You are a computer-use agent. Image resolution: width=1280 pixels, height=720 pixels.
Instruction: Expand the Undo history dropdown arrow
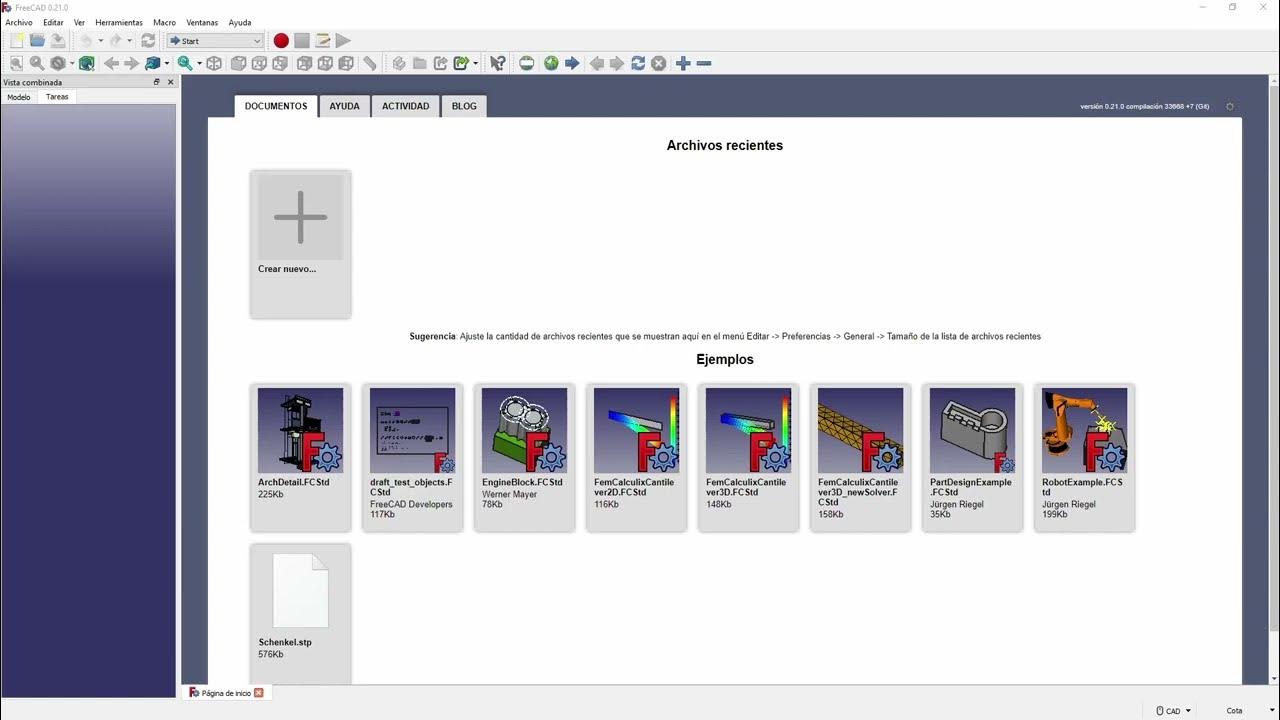tap(101, 41)
